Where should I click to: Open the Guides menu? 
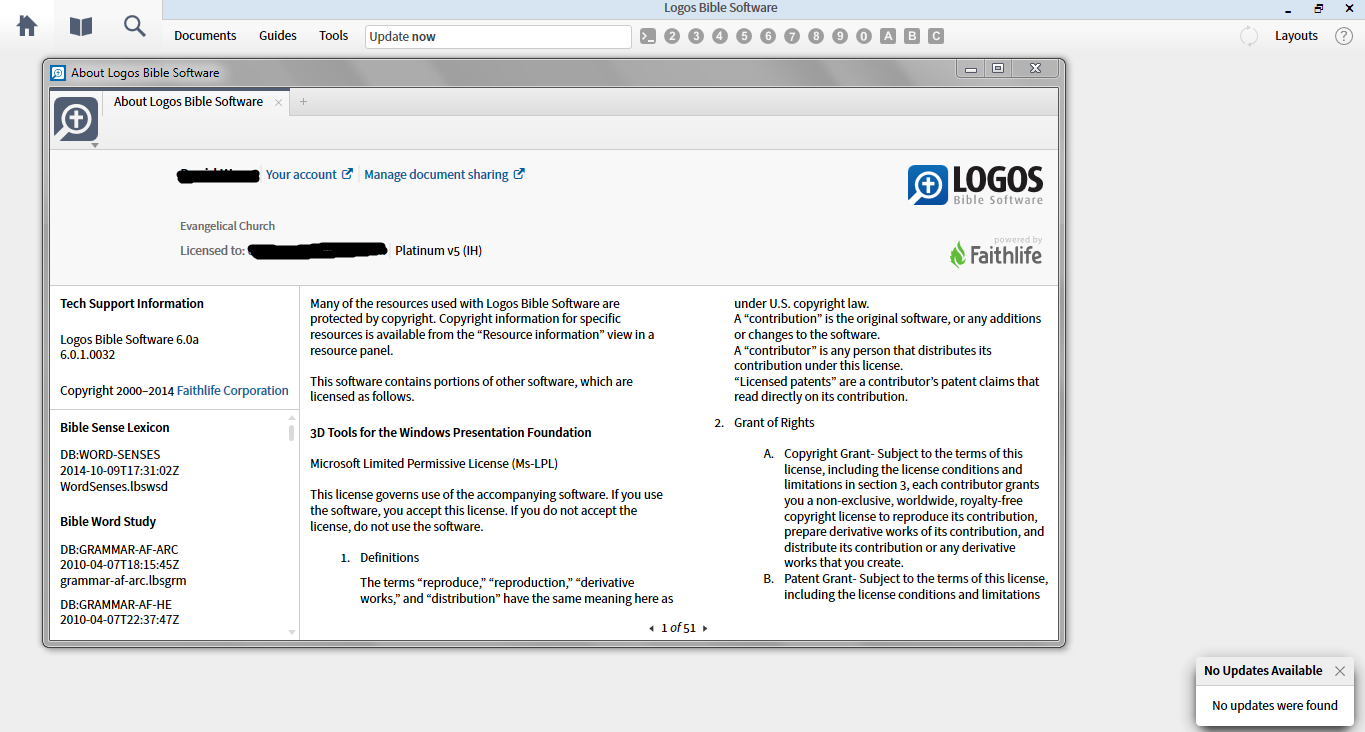(x=278, y=36)
